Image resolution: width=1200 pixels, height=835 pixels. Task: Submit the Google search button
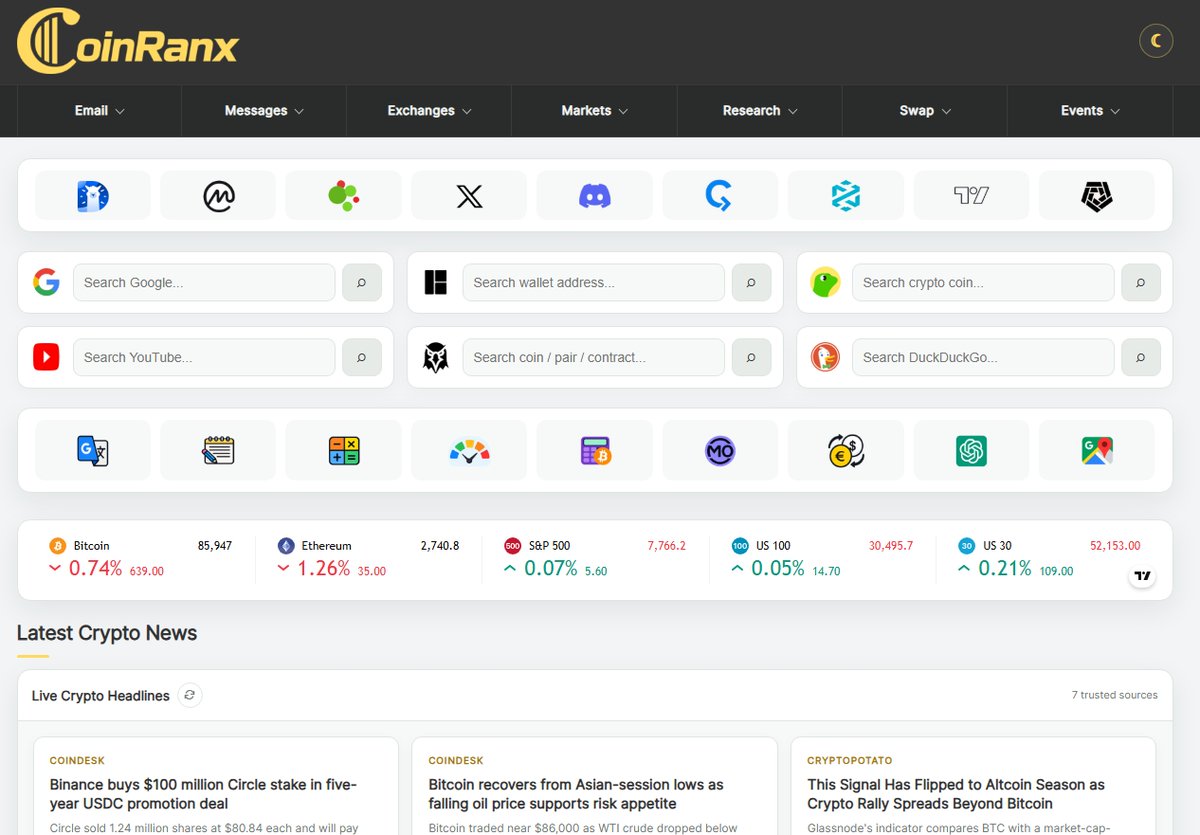(x=362, y=282)
